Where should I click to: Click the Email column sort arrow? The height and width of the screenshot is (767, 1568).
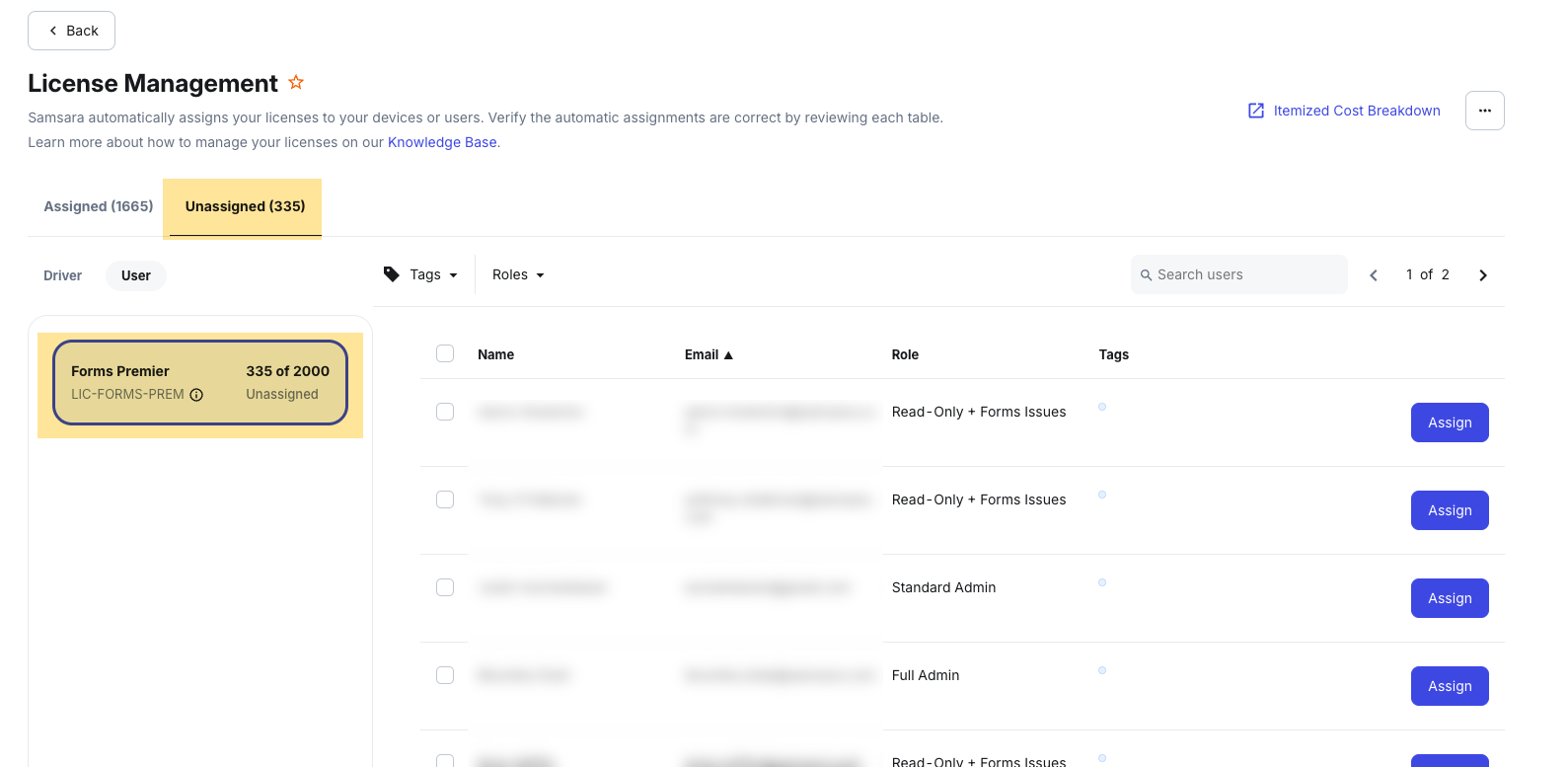pyautogui.click(x=728, y=355)
